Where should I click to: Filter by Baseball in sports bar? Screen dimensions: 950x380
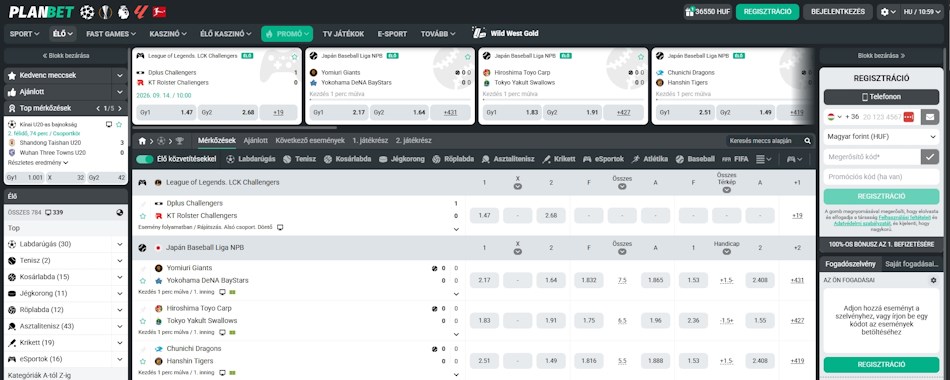coord(696,159)
